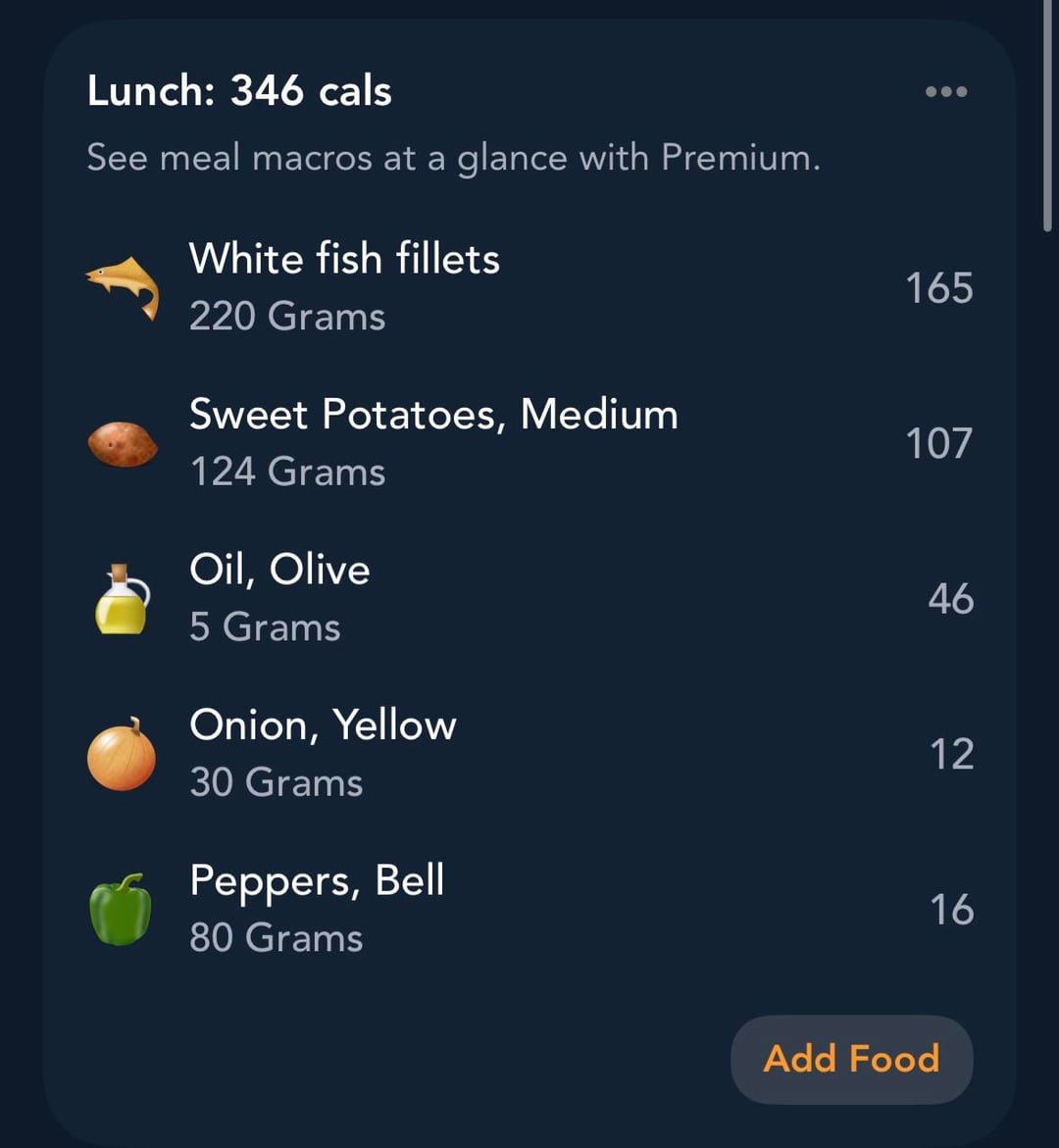Tap the 165 calorie value for fish
The width and height of the screenshot is (1059, 1148).
(938, 288)
